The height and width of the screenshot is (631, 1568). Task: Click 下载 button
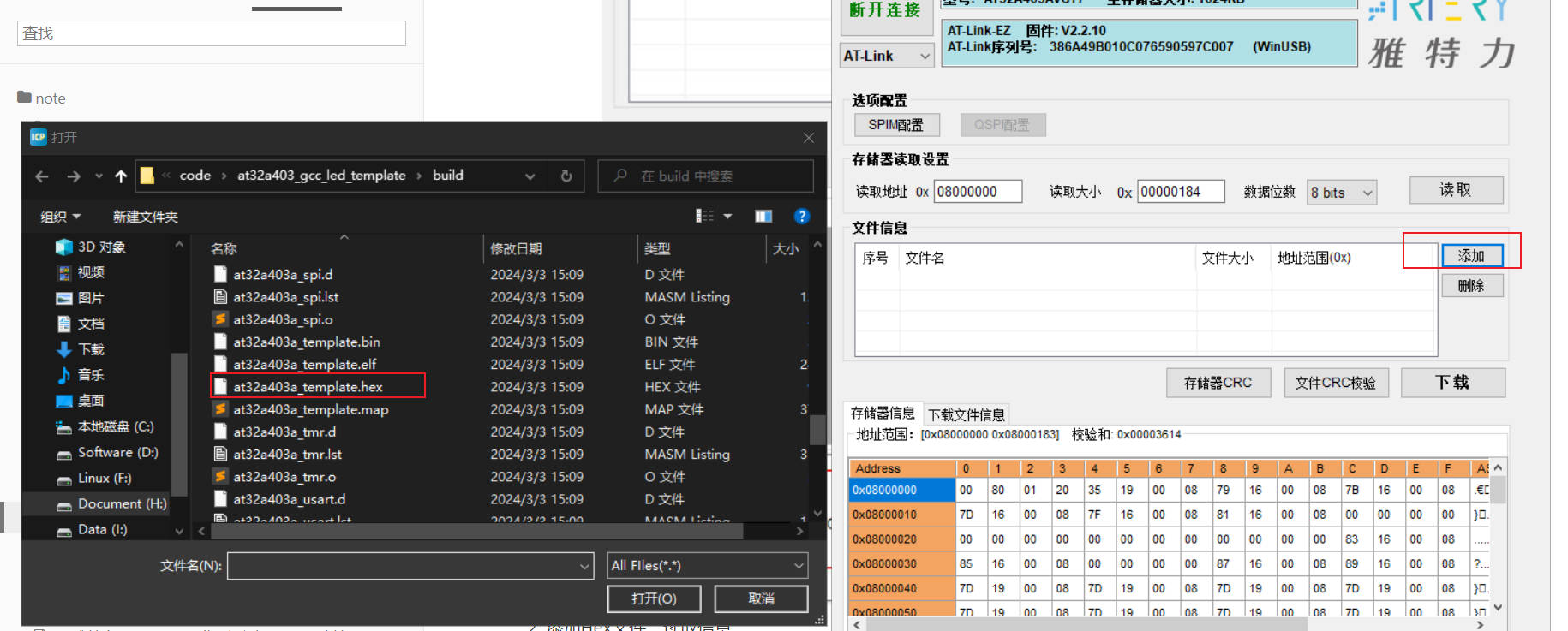pos(1453,382)
